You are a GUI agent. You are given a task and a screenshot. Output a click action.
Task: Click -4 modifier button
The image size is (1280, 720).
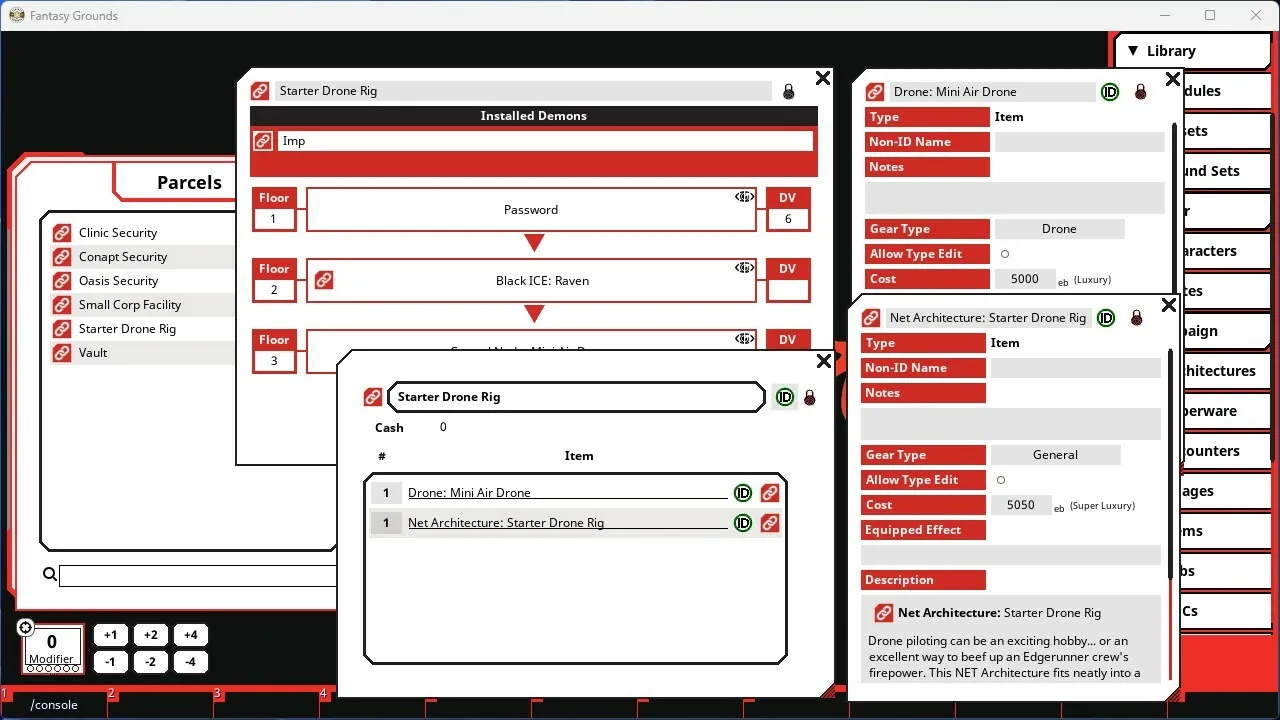[x=190, y=662]
